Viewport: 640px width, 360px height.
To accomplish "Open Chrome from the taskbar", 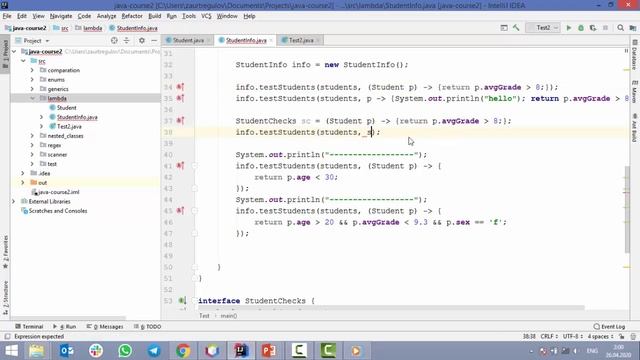I will 183,351.
